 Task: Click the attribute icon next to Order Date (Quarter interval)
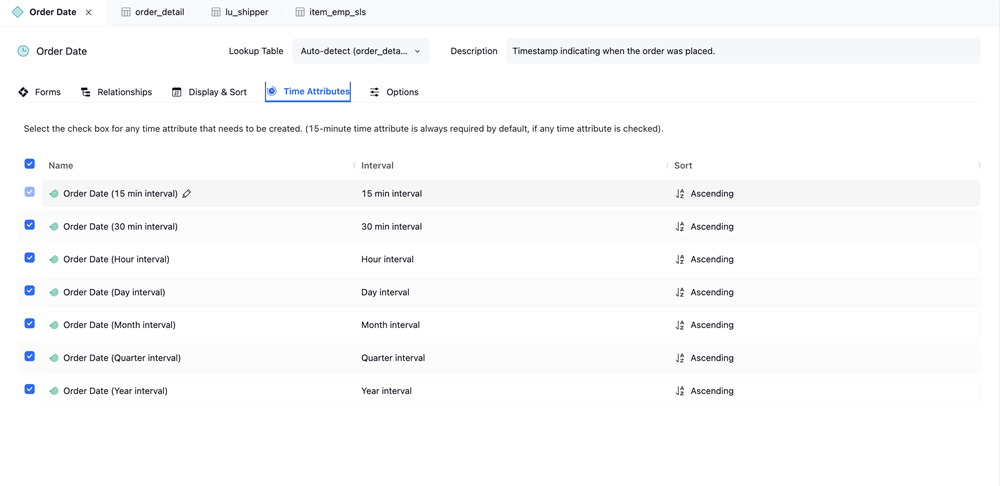click(x=54, y=358)
